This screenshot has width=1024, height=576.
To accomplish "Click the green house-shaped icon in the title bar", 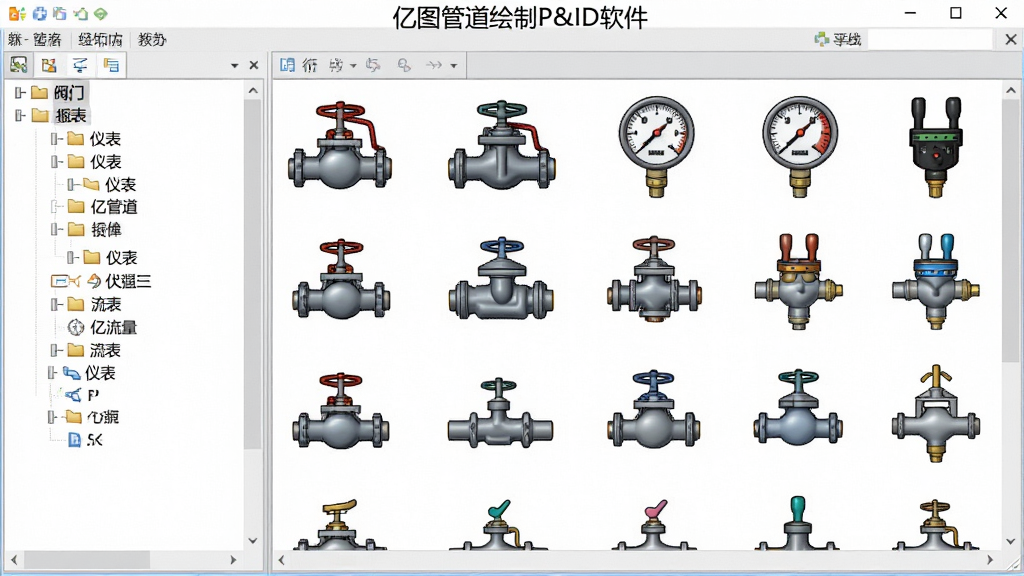I will 80,13.
